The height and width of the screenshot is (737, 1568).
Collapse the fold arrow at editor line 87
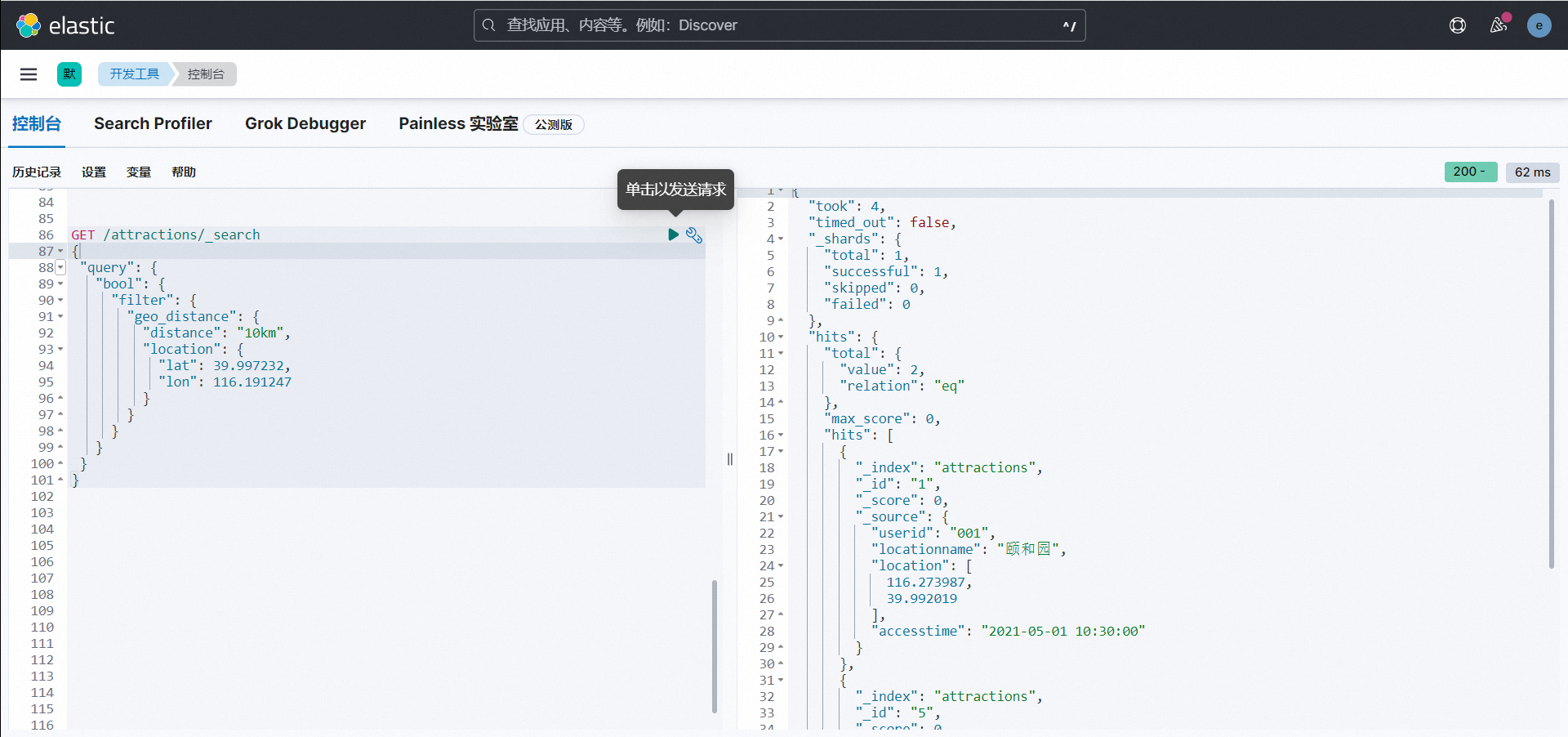pyautogui.click(x=60, y=252)
